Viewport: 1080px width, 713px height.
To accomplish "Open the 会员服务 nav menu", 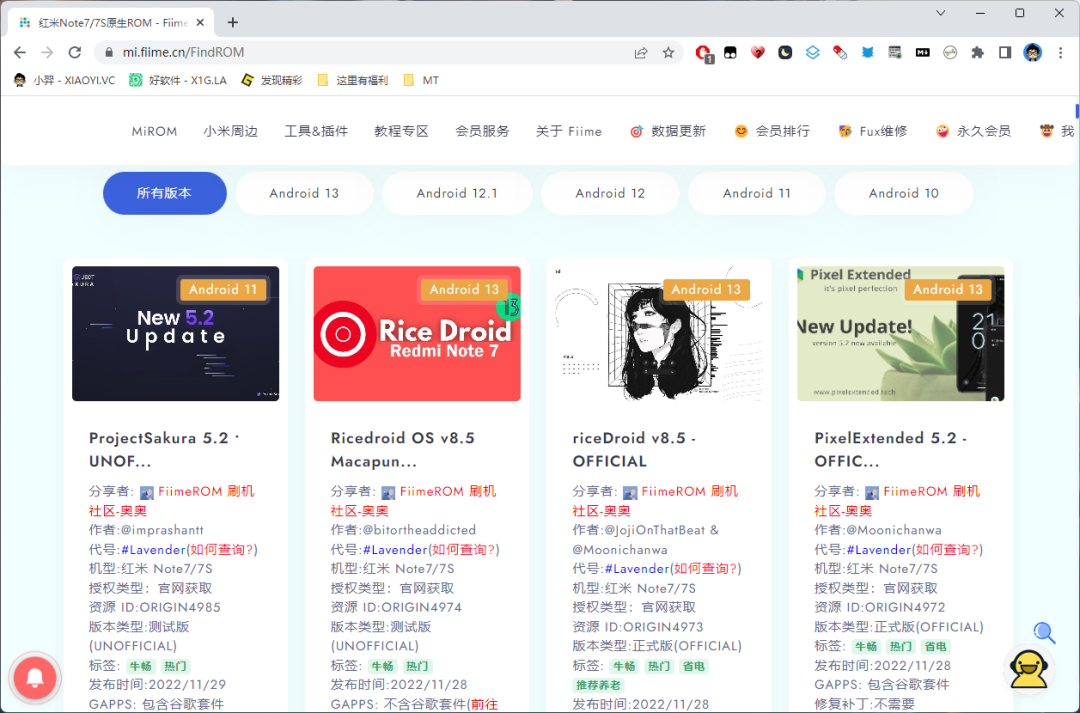I will point(482,131).
